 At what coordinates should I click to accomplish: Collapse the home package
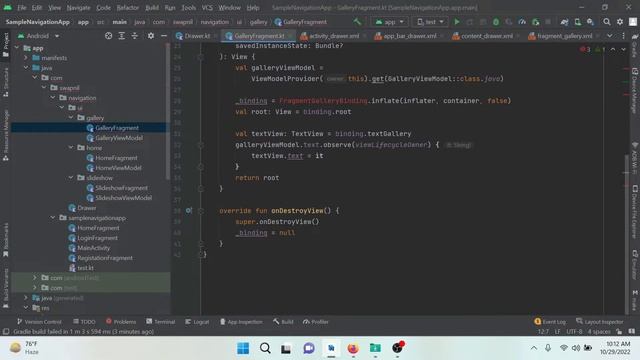click(71, 148)
